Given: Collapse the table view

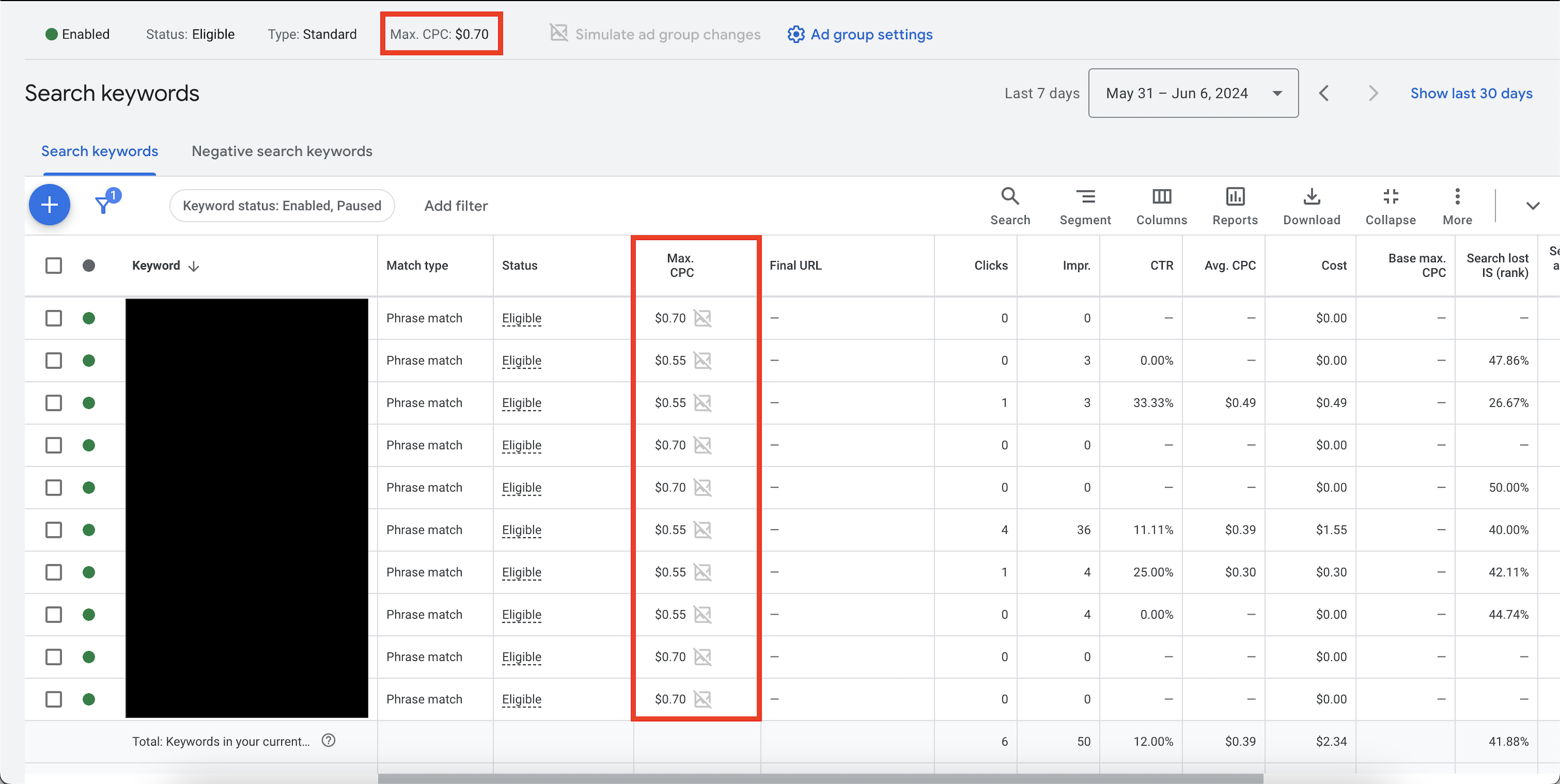Looking at the screenshot, I should [x=1390, y=205].
